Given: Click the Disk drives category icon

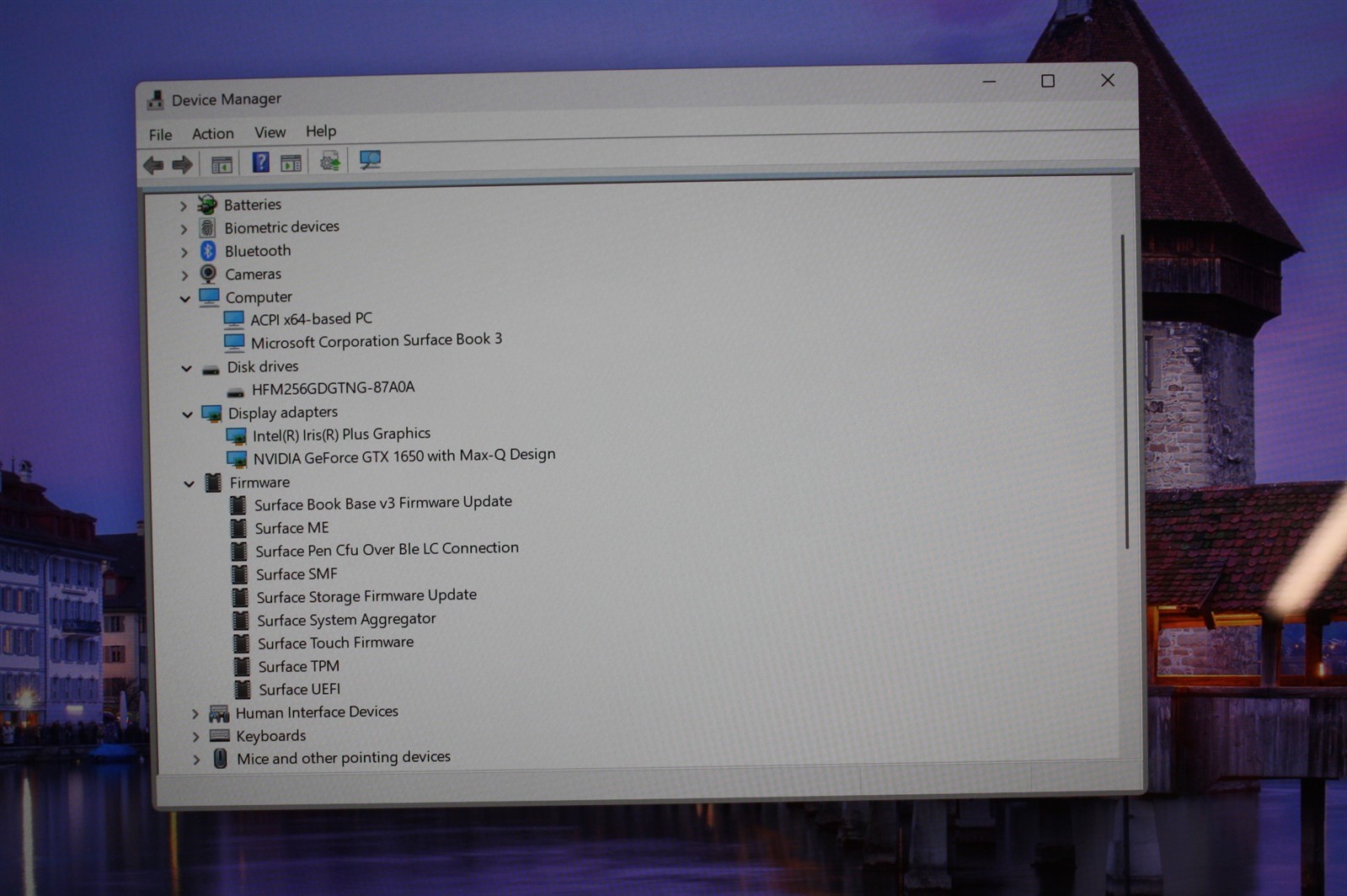Looking at the screenshot, I should (211, 368).
